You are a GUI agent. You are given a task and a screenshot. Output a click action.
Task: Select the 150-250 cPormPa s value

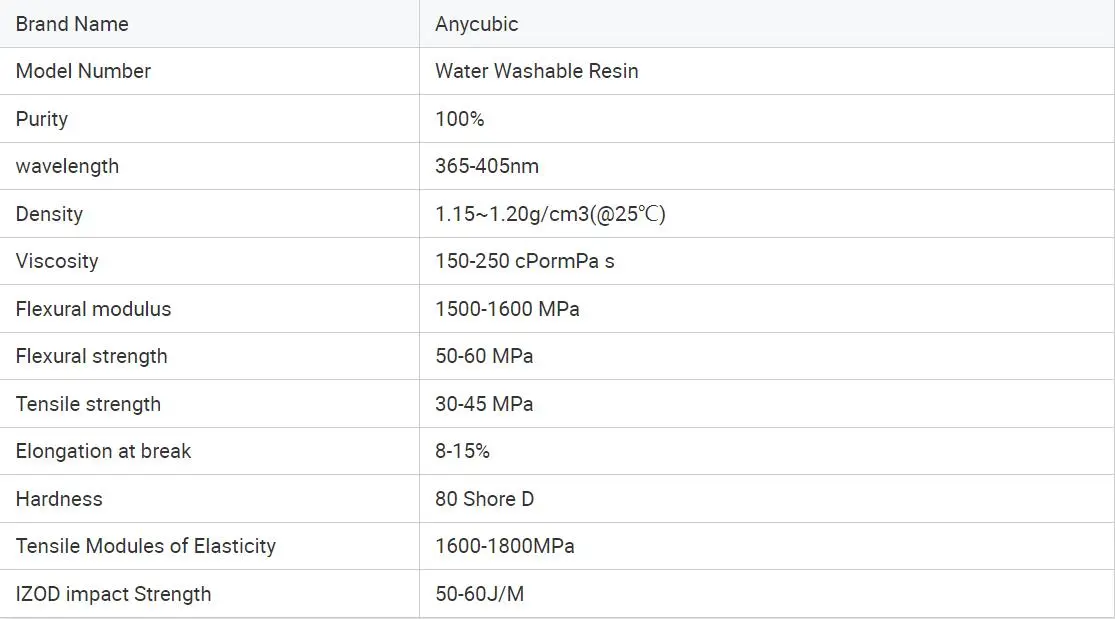tap(524, 261)
